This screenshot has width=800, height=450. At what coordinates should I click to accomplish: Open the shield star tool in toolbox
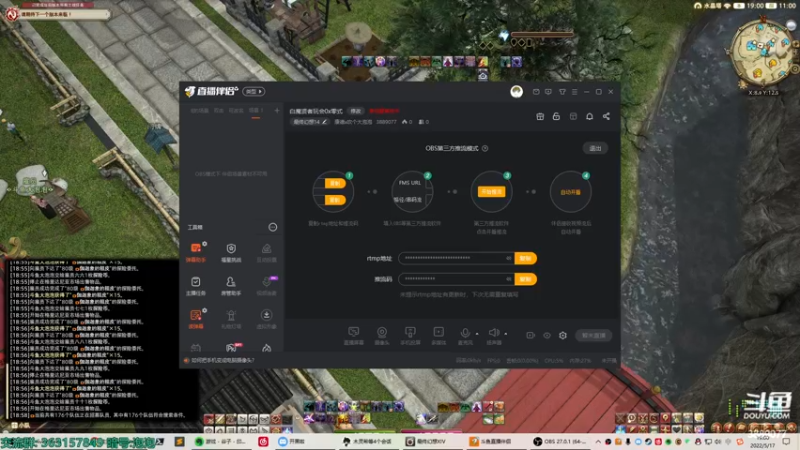point(231,252)
